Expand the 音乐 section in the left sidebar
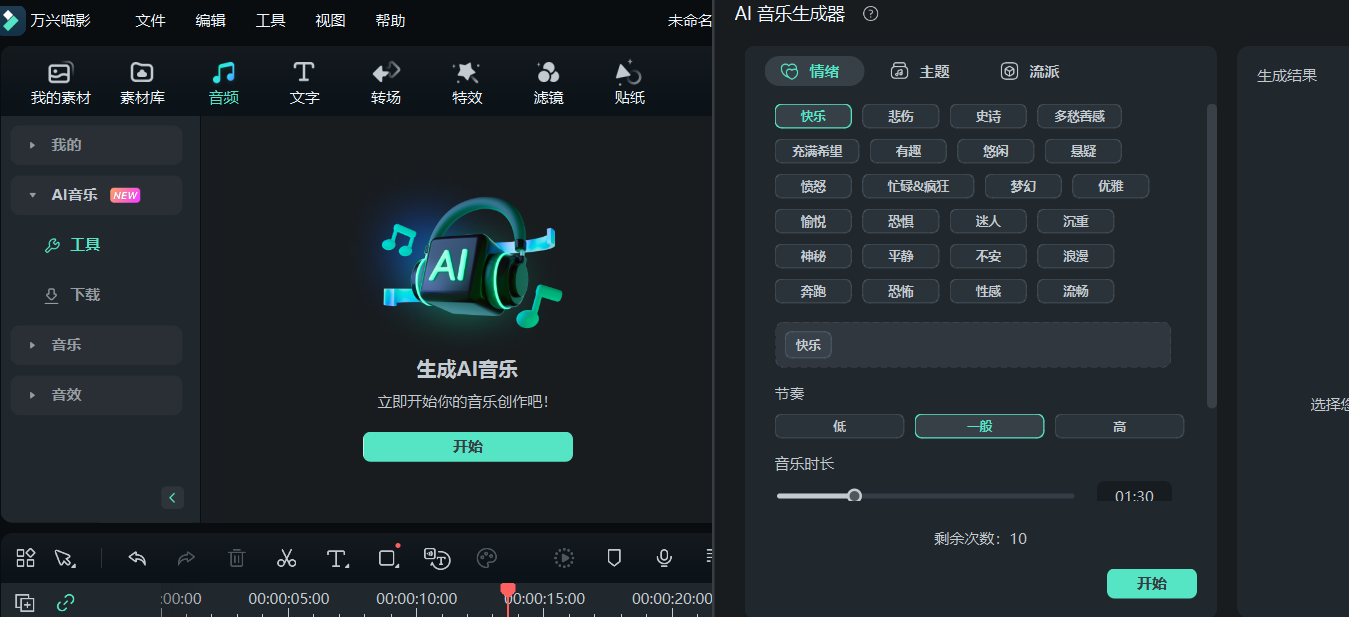1349x617 pixels. 95,344
